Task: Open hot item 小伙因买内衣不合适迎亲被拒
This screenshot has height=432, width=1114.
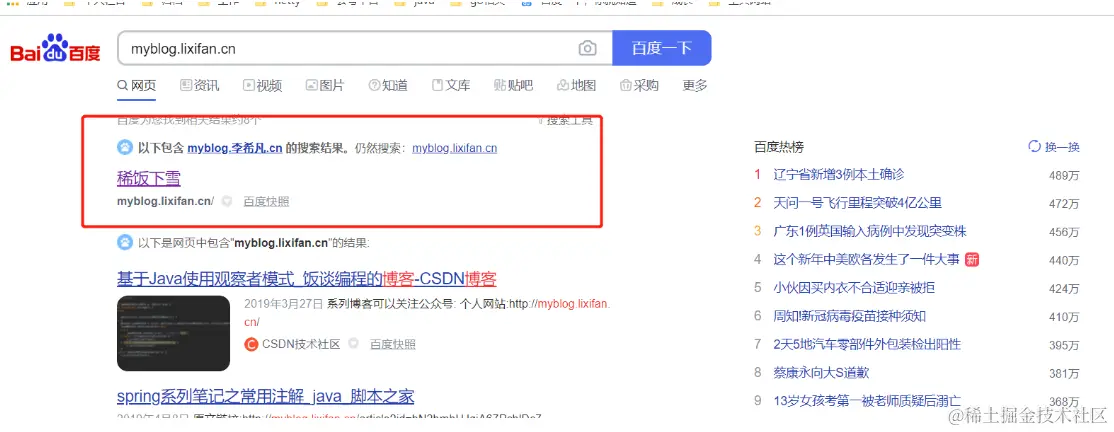Action: coord(854,288)
